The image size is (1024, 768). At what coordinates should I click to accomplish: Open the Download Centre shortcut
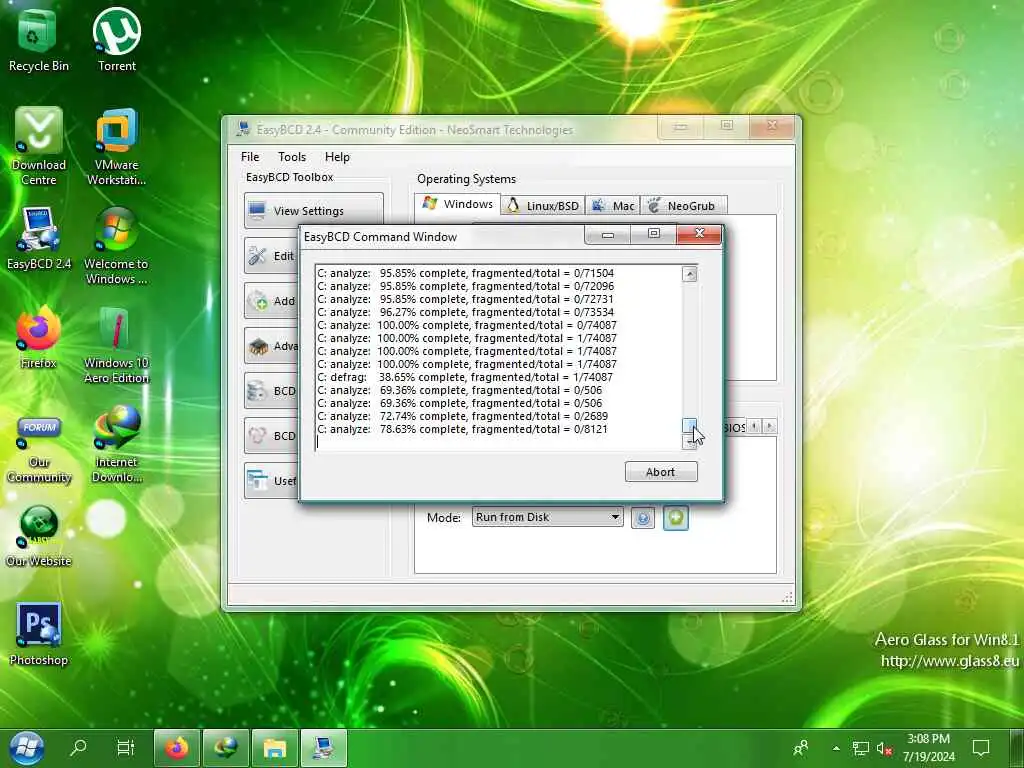pos(39,146)
